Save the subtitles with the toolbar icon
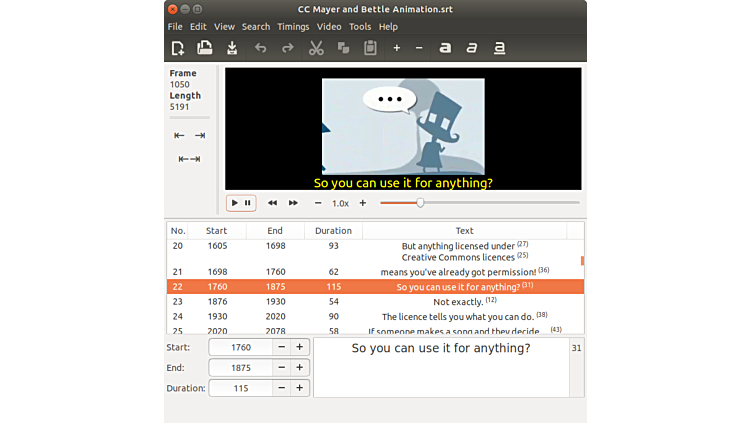The height and width of the screenshot is (423, 752). pos(232,48)
